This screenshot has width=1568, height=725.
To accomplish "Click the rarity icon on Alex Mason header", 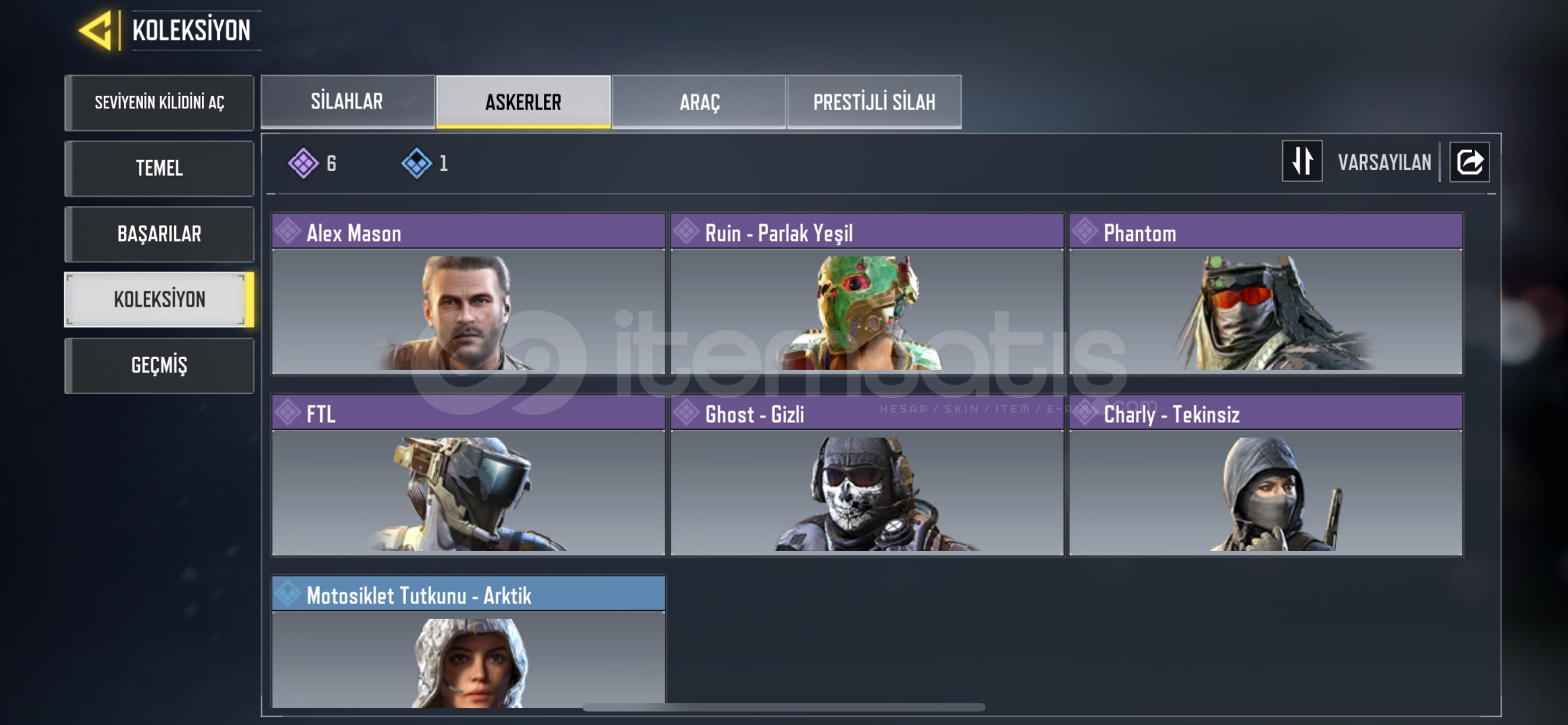I will tap(288, 232).
